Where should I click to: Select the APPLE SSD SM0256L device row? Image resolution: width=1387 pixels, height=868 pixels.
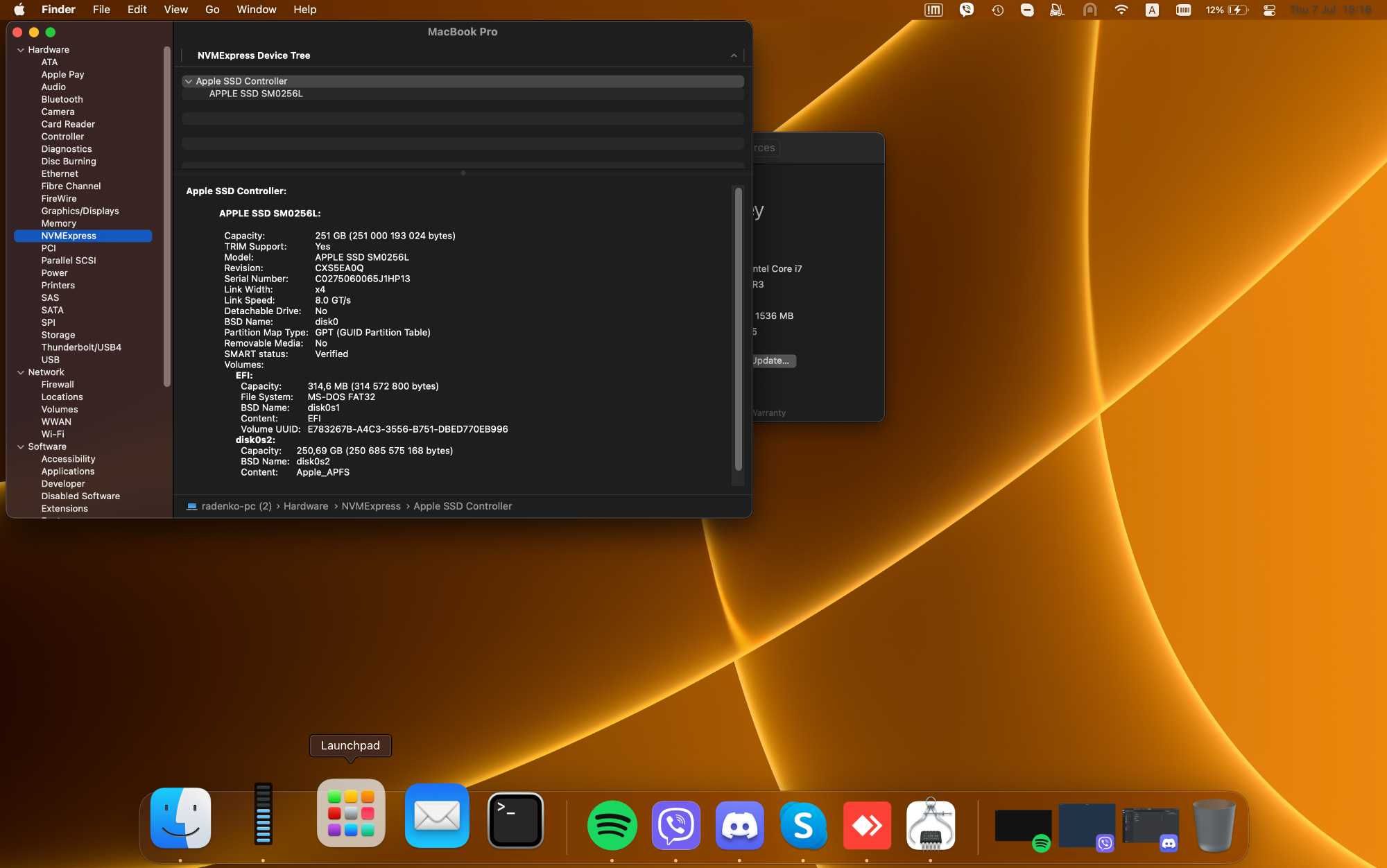pyautogui.click(x=463, y=94)
